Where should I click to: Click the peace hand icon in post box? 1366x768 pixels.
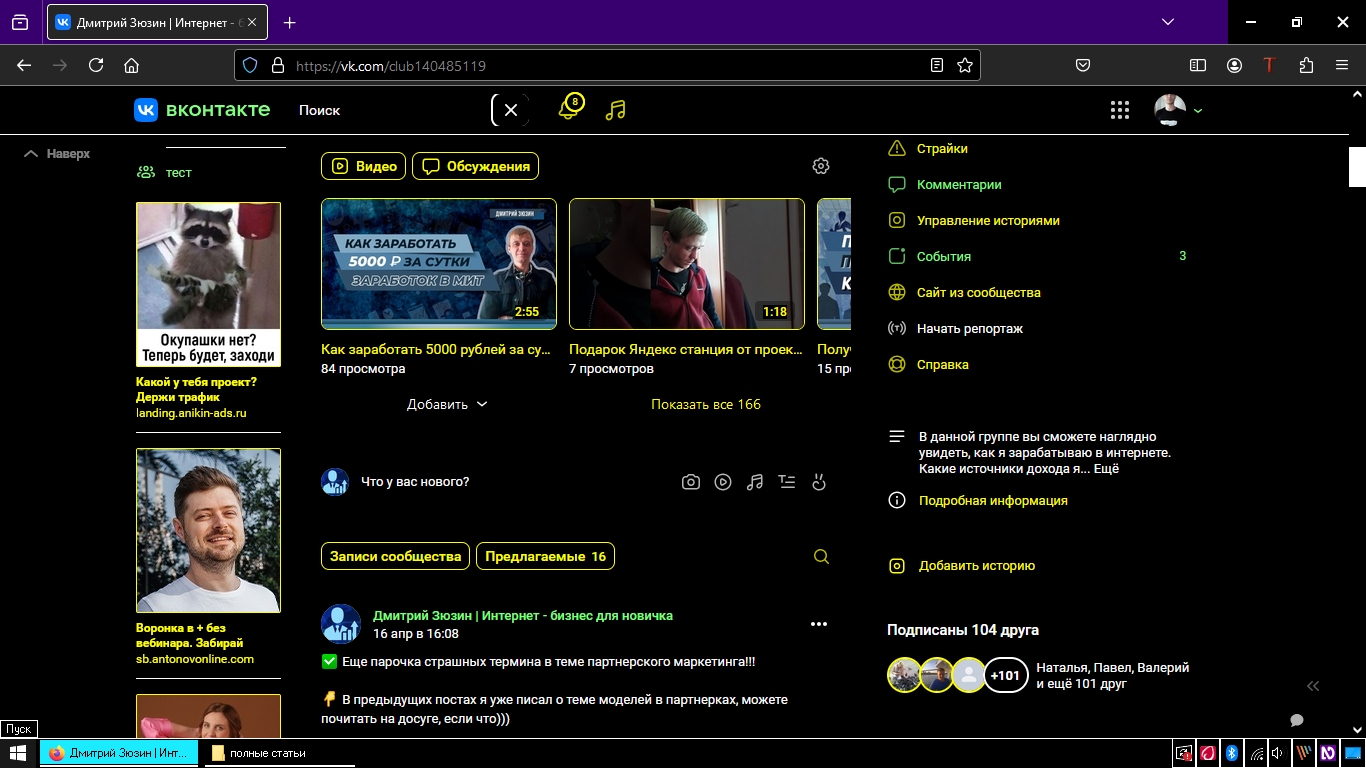[819, 482]
